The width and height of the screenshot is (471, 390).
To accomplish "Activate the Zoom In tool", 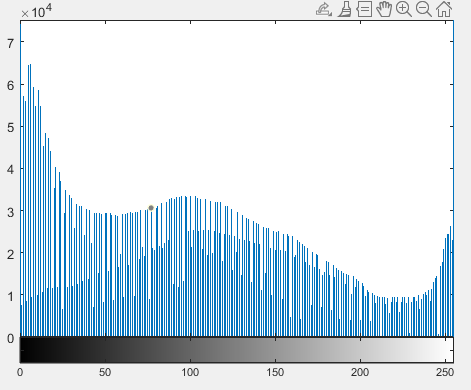I will [x=404, y=9].
